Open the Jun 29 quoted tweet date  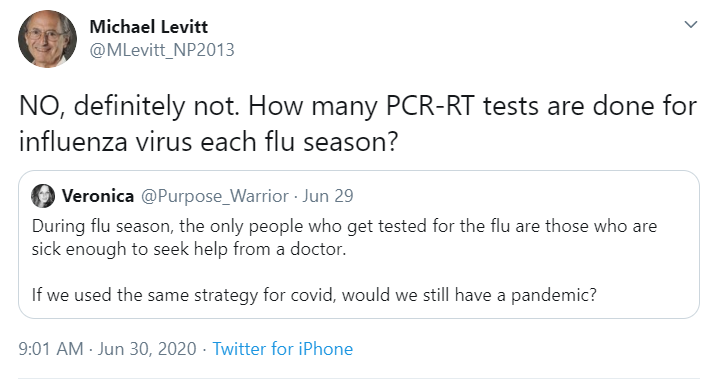[328, 196]
